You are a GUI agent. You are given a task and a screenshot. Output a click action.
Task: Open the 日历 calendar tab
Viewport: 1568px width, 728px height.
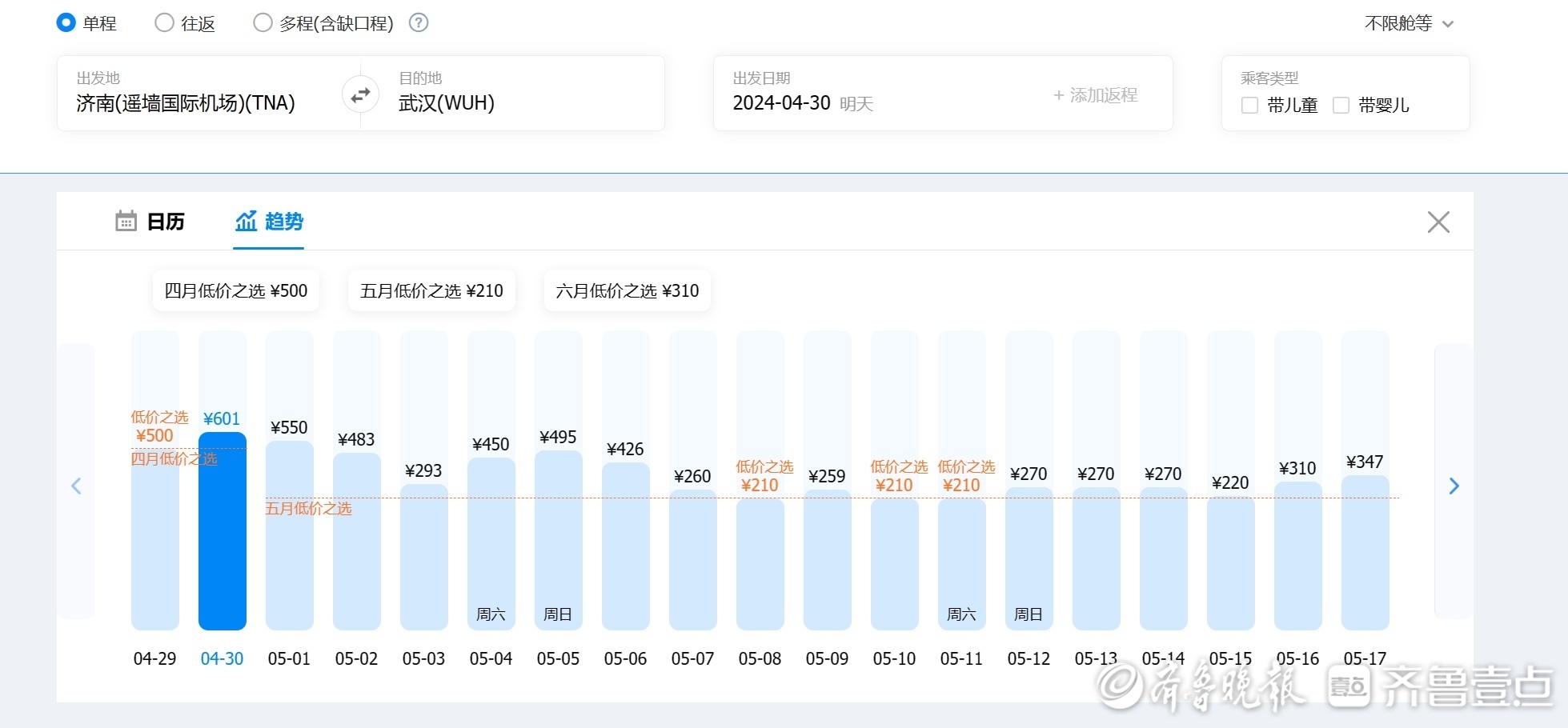[150, 222]
